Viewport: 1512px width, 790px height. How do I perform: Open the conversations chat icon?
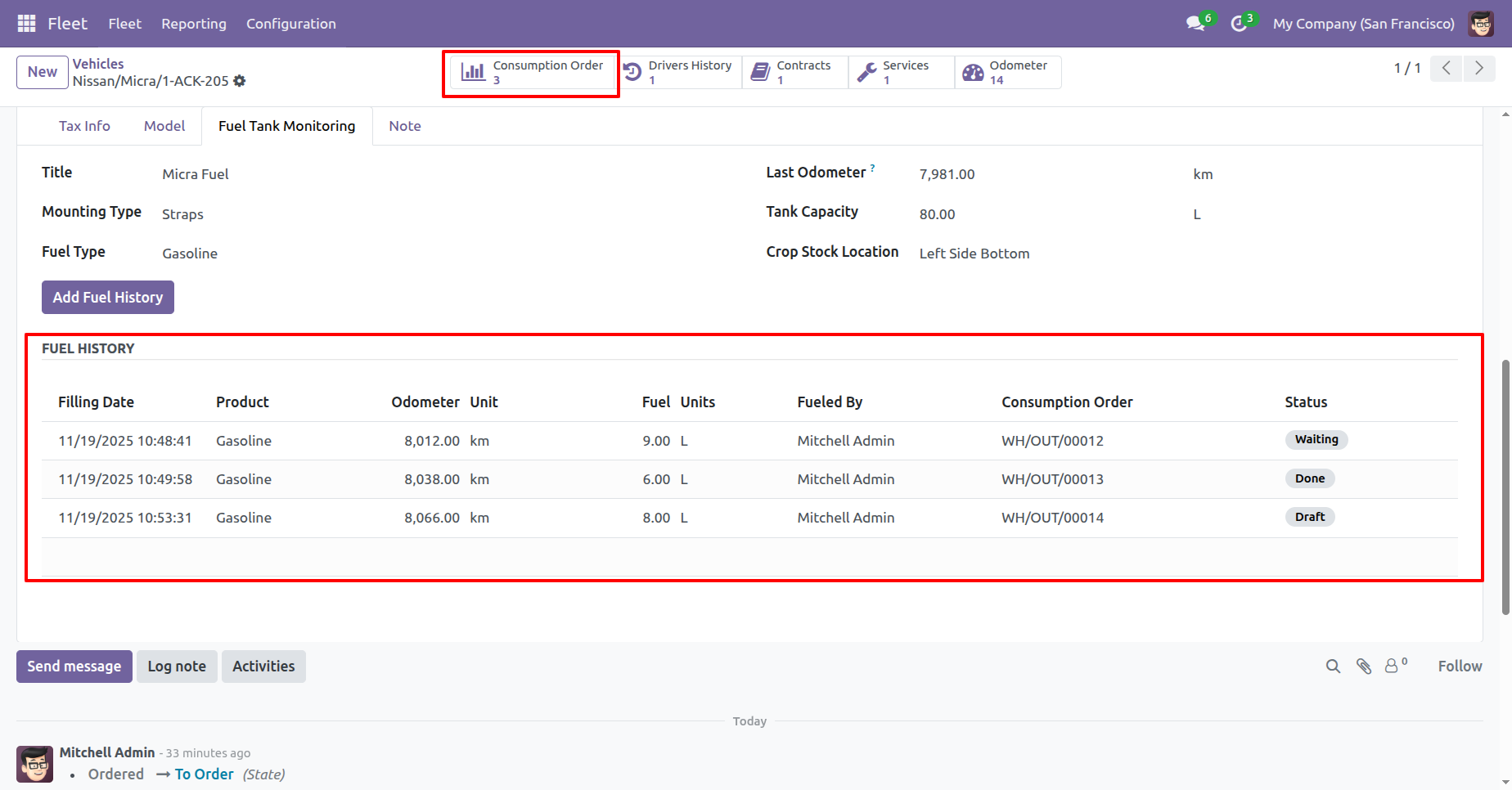[x=1196, y=24]
